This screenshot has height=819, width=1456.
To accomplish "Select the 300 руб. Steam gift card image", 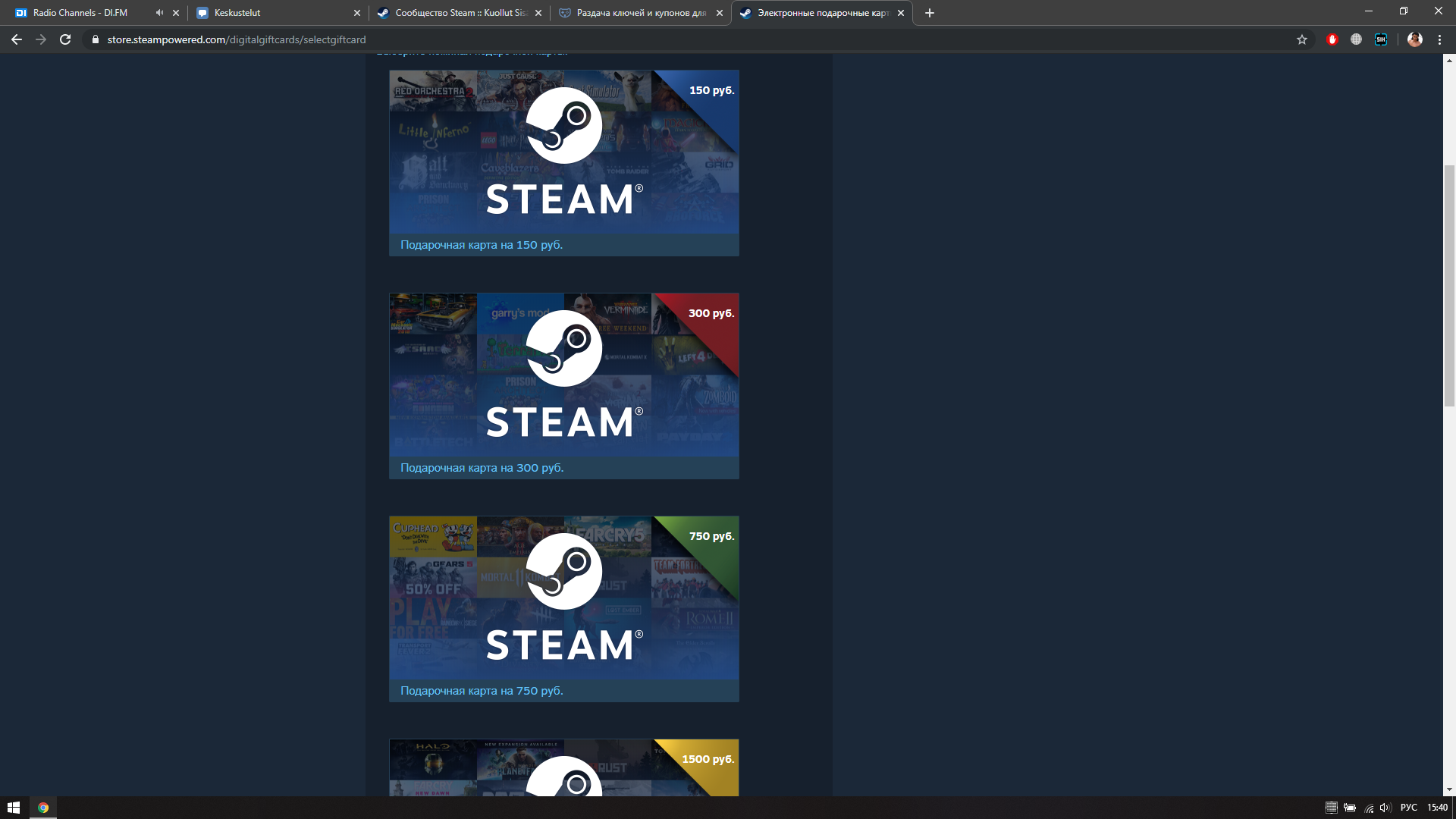I will click(x=564, y=375).
